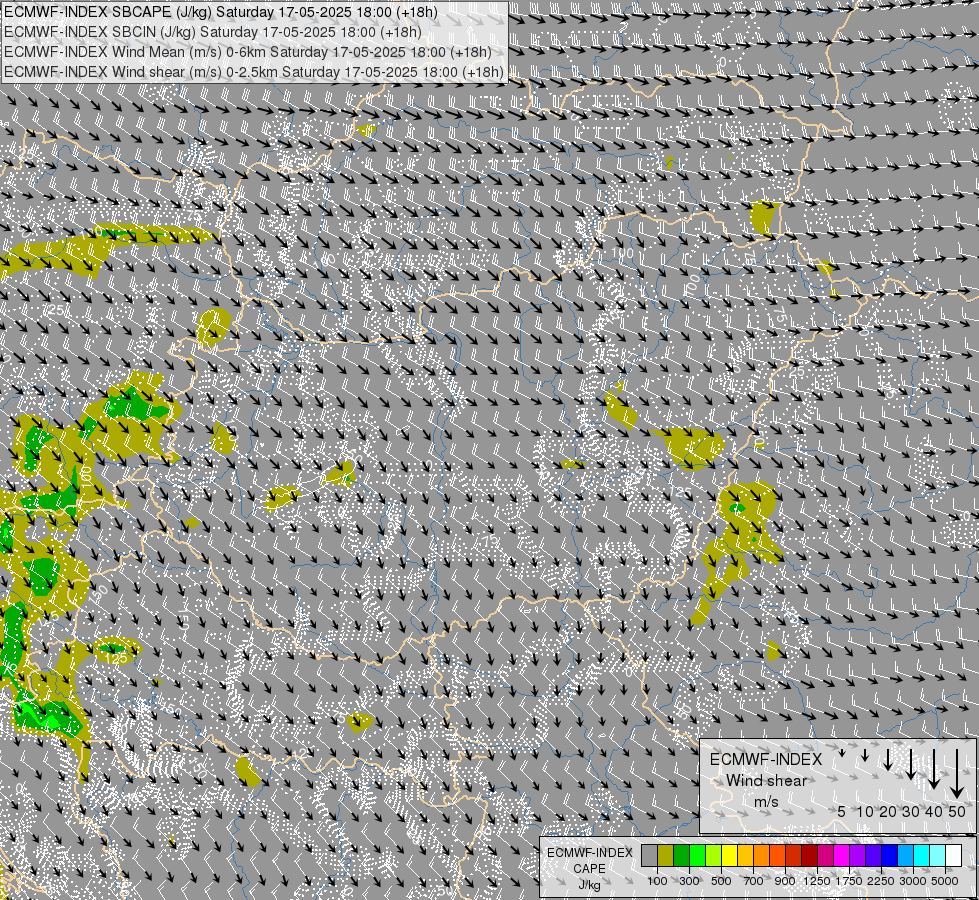Select the pure blue CAPE legend swatch

(890, 856)
